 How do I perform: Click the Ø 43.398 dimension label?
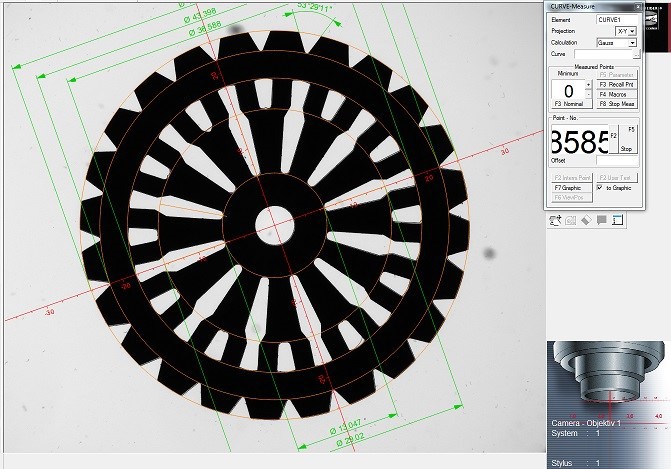point(200,15)
